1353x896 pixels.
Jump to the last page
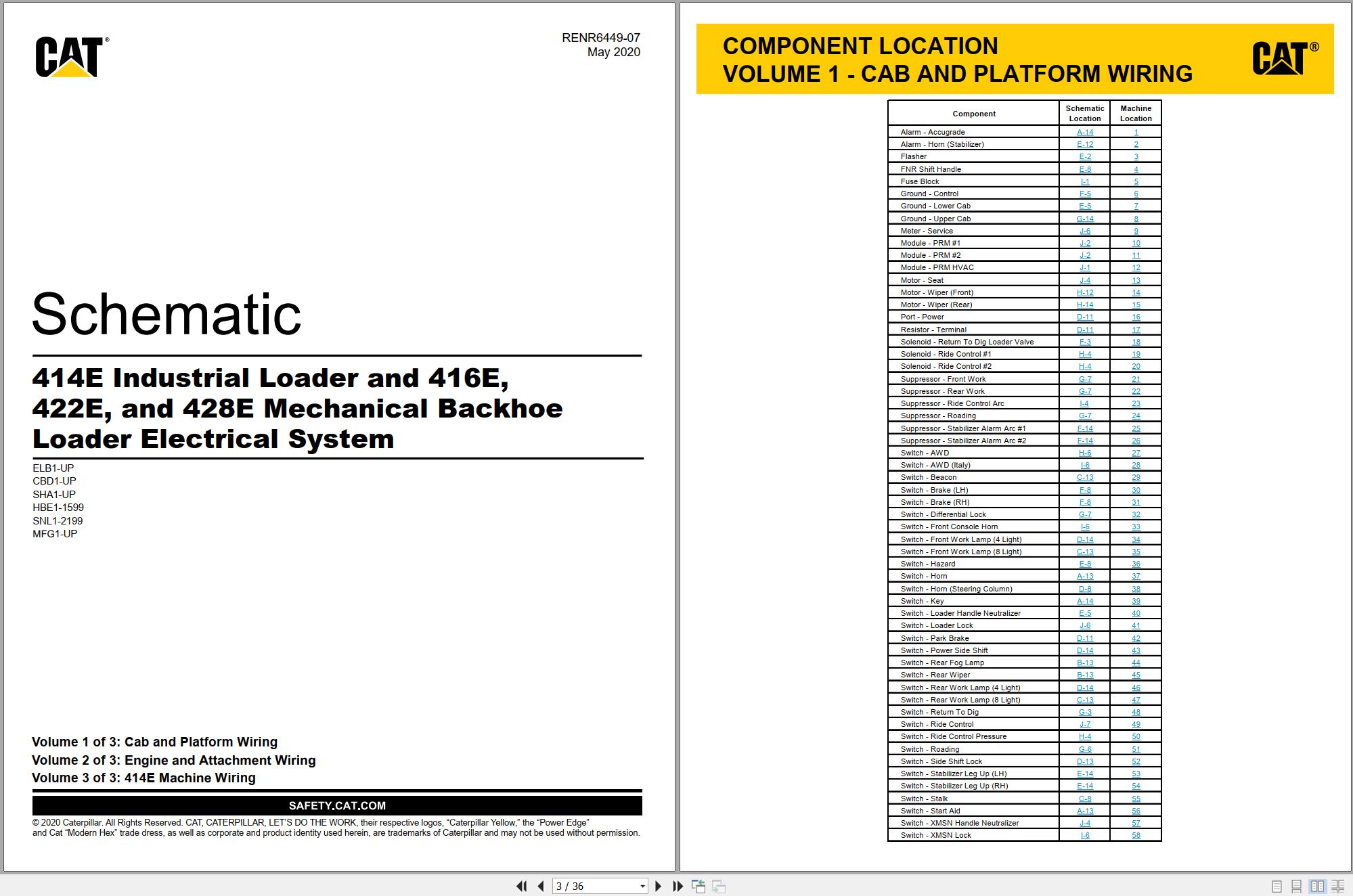[678, 886]
